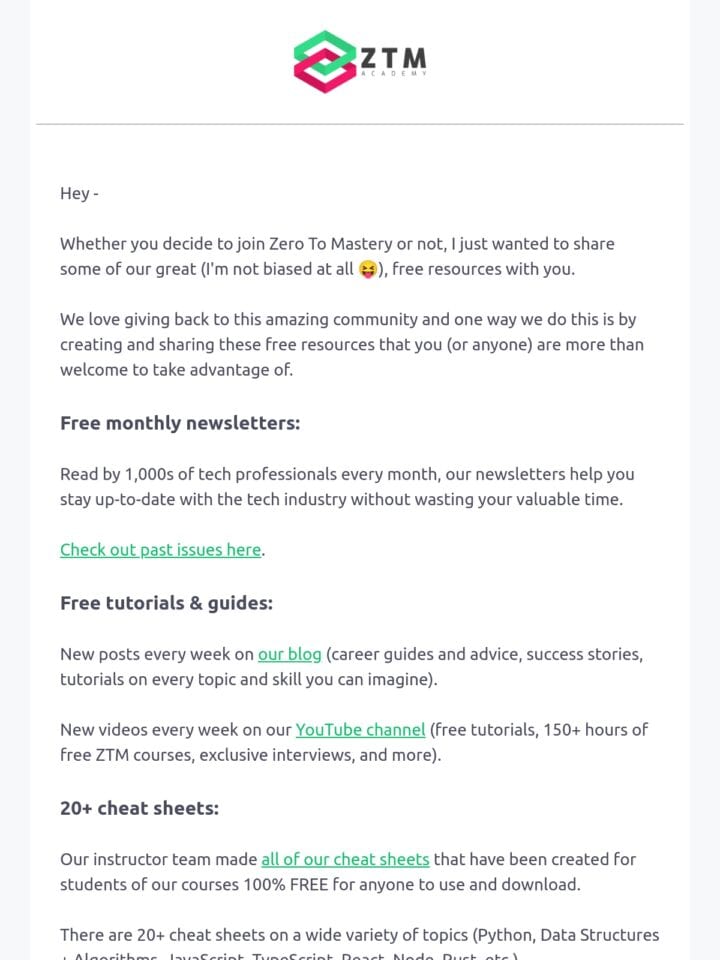
Task: Click the text "New videos every week on our"
Action: click(176, 730)
